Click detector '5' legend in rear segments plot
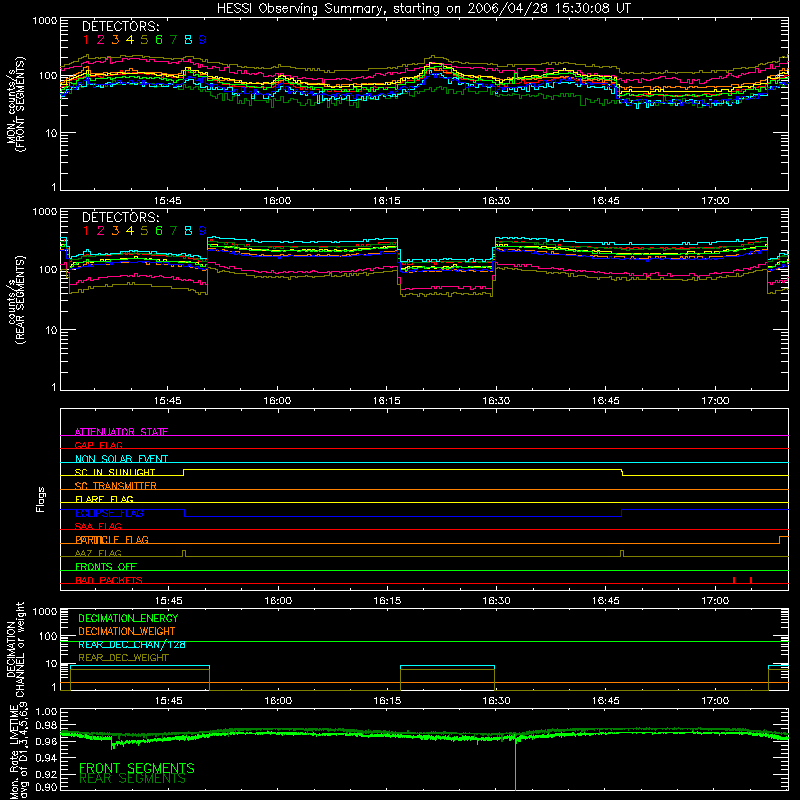The width and height of the screenshot is (800, 800). (144, 231)
